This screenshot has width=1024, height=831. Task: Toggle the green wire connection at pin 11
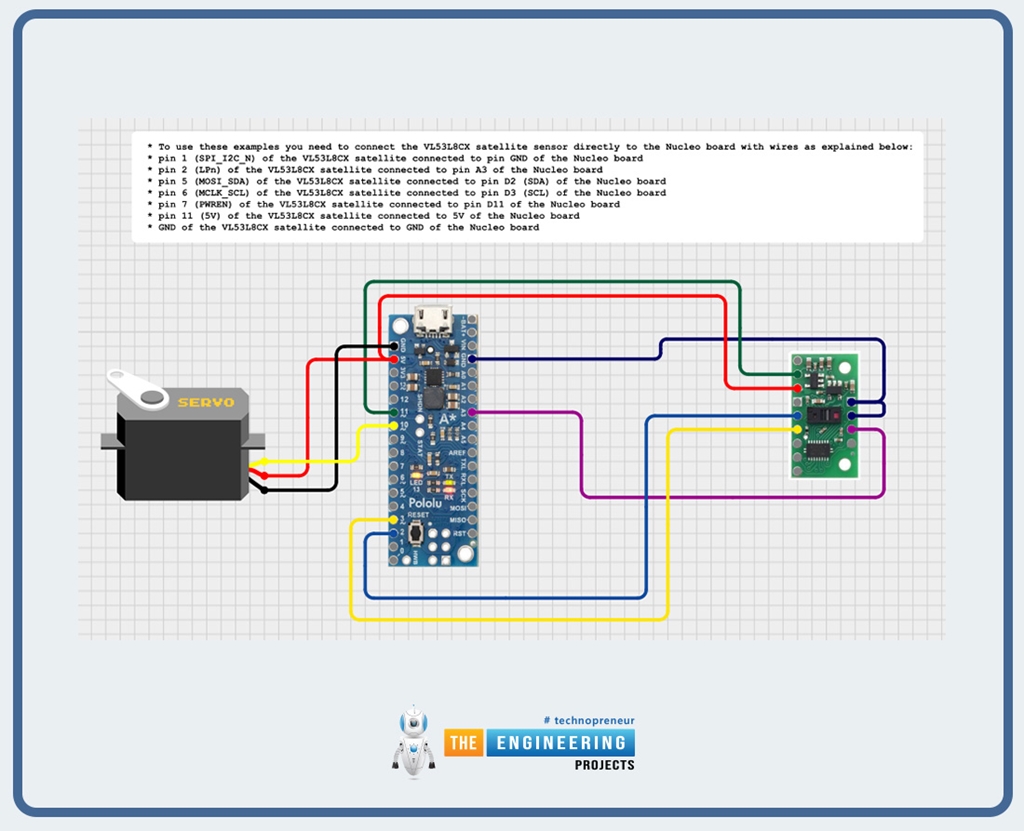point(394,413)
